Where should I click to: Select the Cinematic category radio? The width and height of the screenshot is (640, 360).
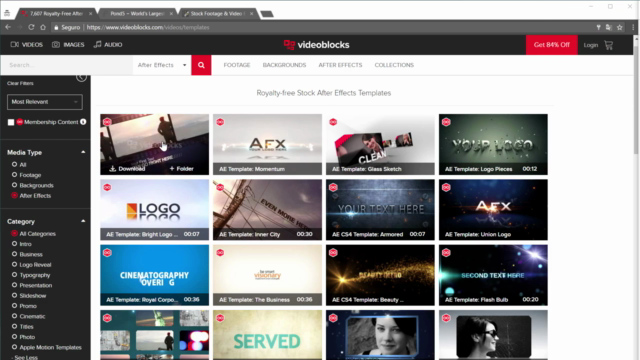[x=14, y=316]
